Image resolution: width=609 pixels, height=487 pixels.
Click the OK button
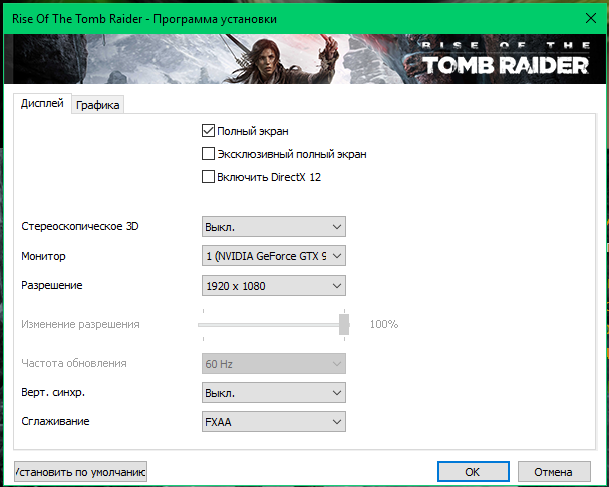tap(473, 471)
